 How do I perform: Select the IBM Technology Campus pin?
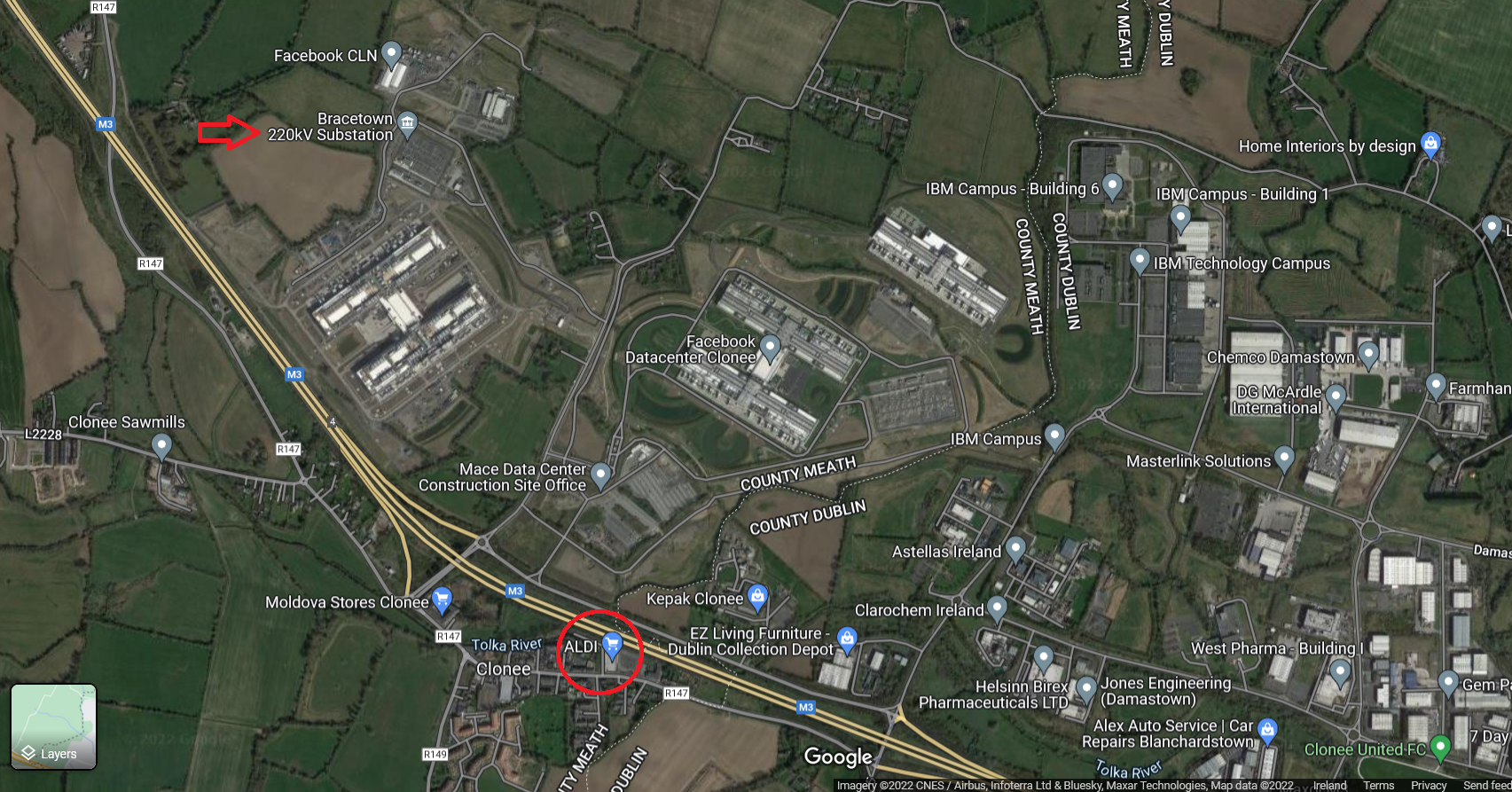(1140, 262)
